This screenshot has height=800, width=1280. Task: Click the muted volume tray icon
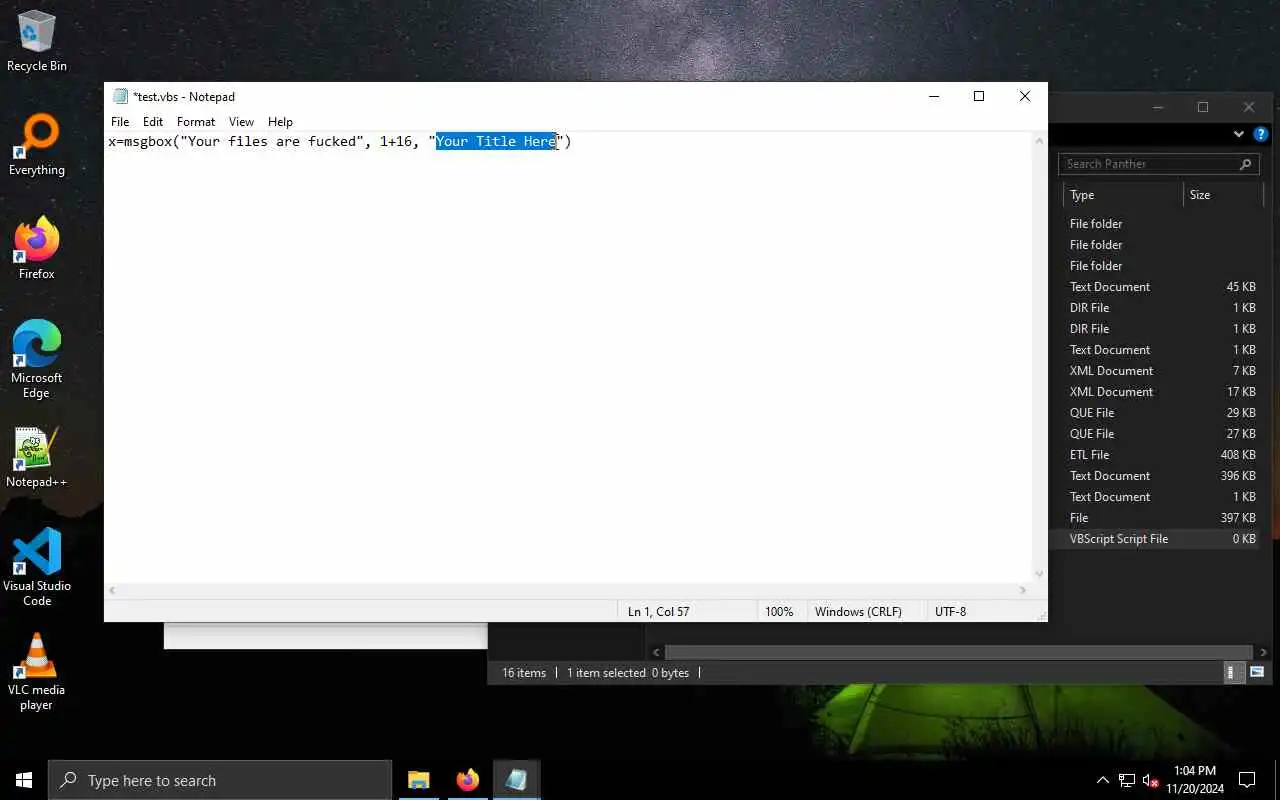coord(1151,780)
